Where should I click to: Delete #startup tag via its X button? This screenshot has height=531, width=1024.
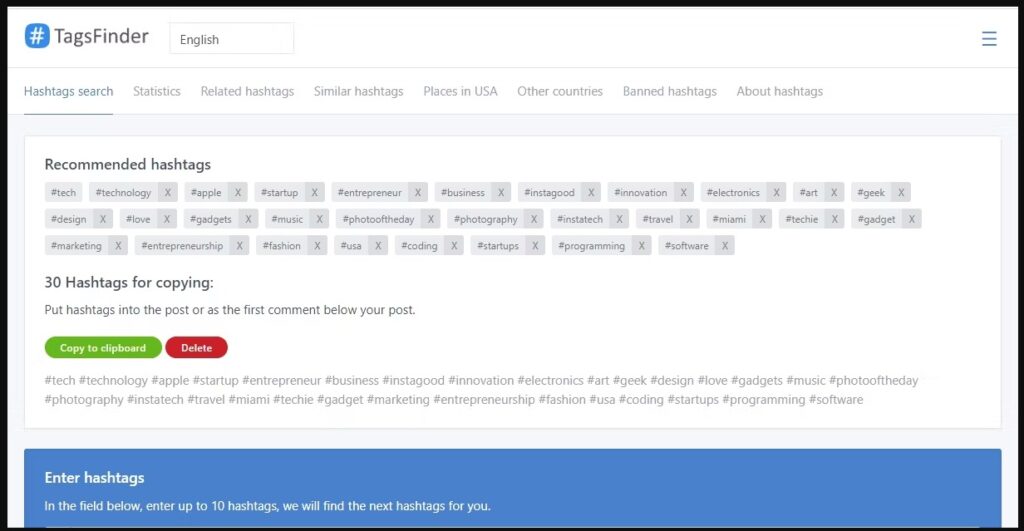314,193
